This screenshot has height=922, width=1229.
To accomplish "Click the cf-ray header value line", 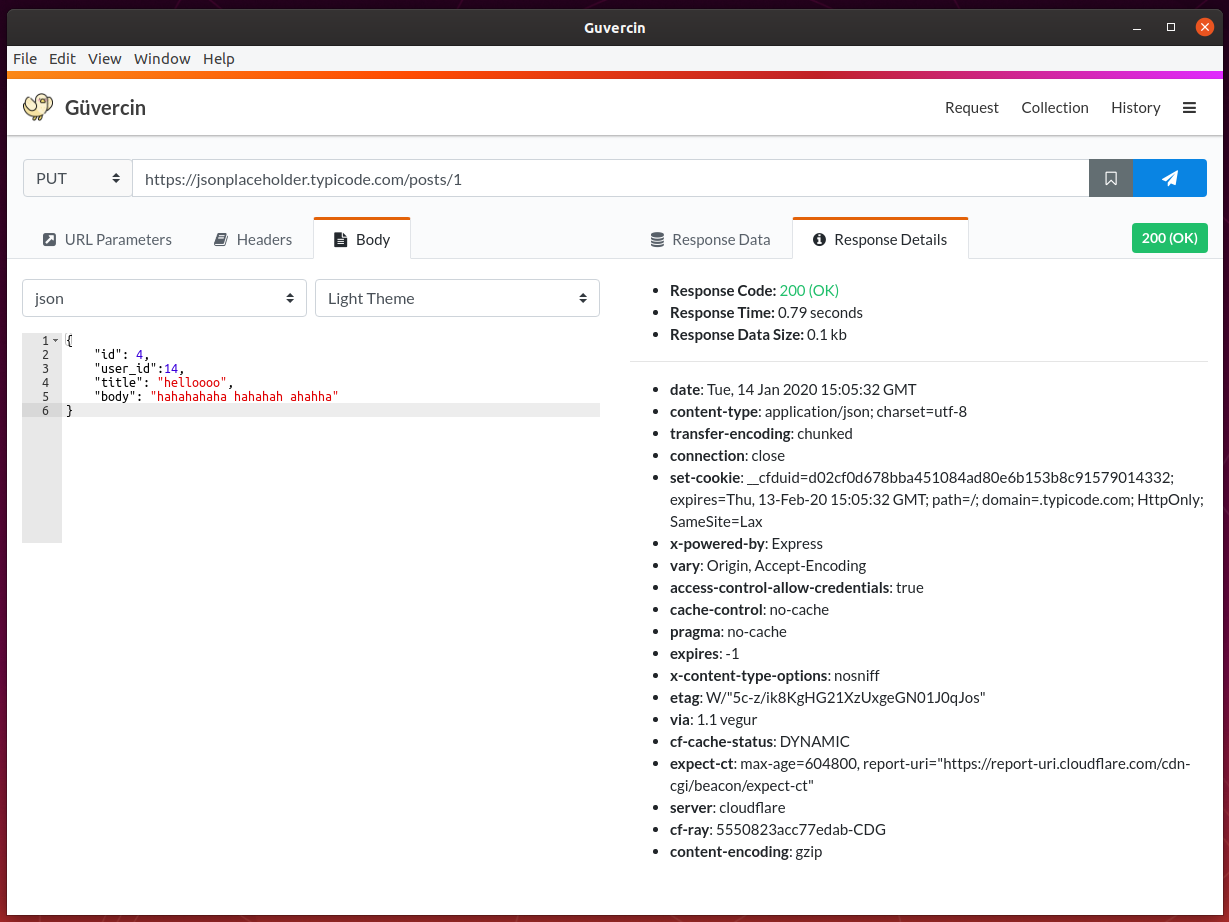I will click(778, 829).
